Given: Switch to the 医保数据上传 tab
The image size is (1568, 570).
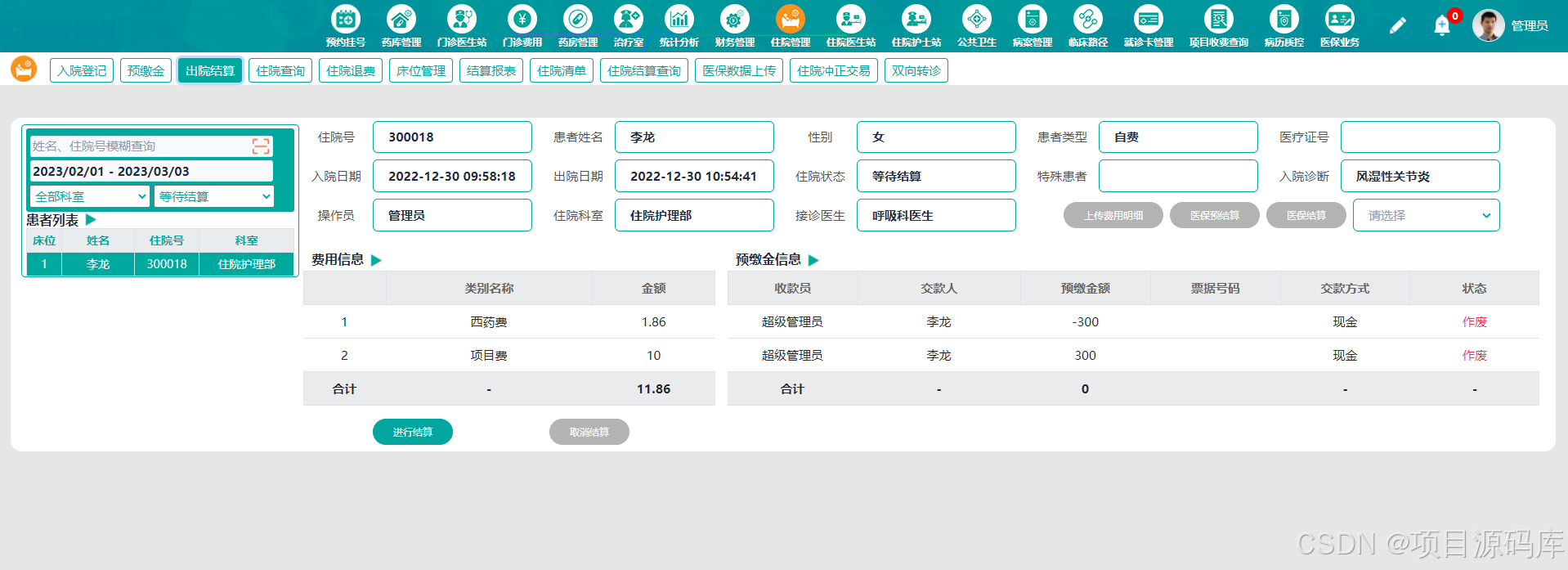Looking at the screenshot, I should 739,70.
